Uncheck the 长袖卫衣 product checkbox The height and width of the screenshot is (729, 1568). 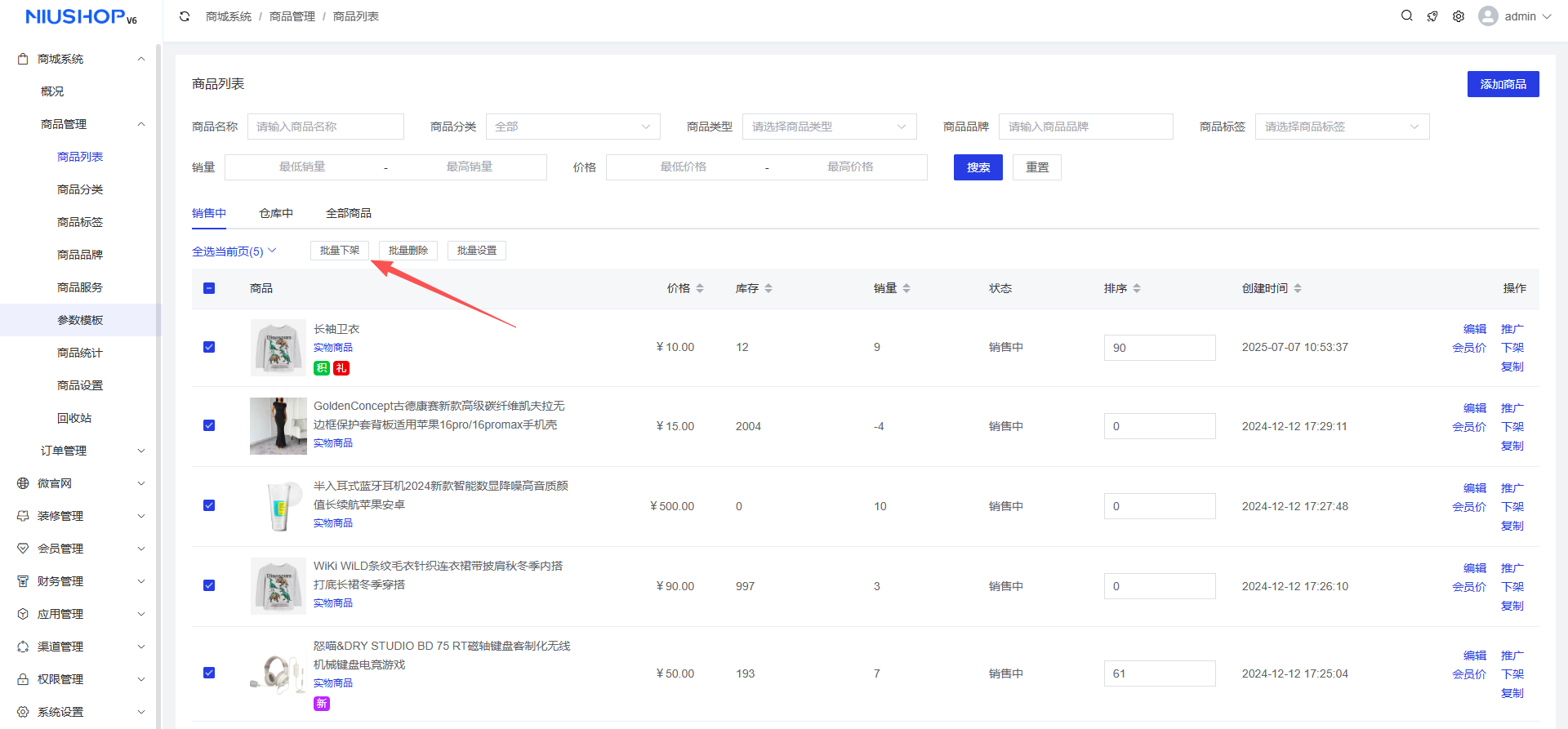point(209,347)
